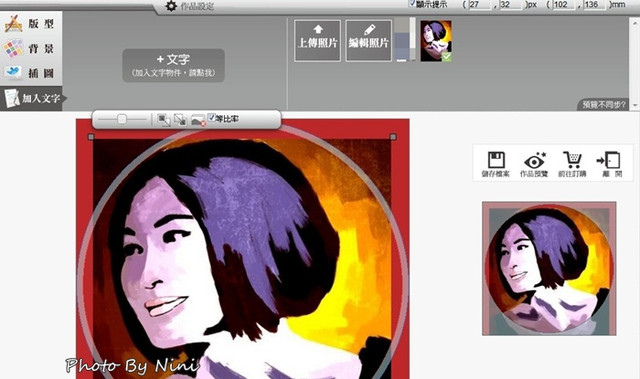Click 編輯照片 edit photo button

tap(369, 40)
